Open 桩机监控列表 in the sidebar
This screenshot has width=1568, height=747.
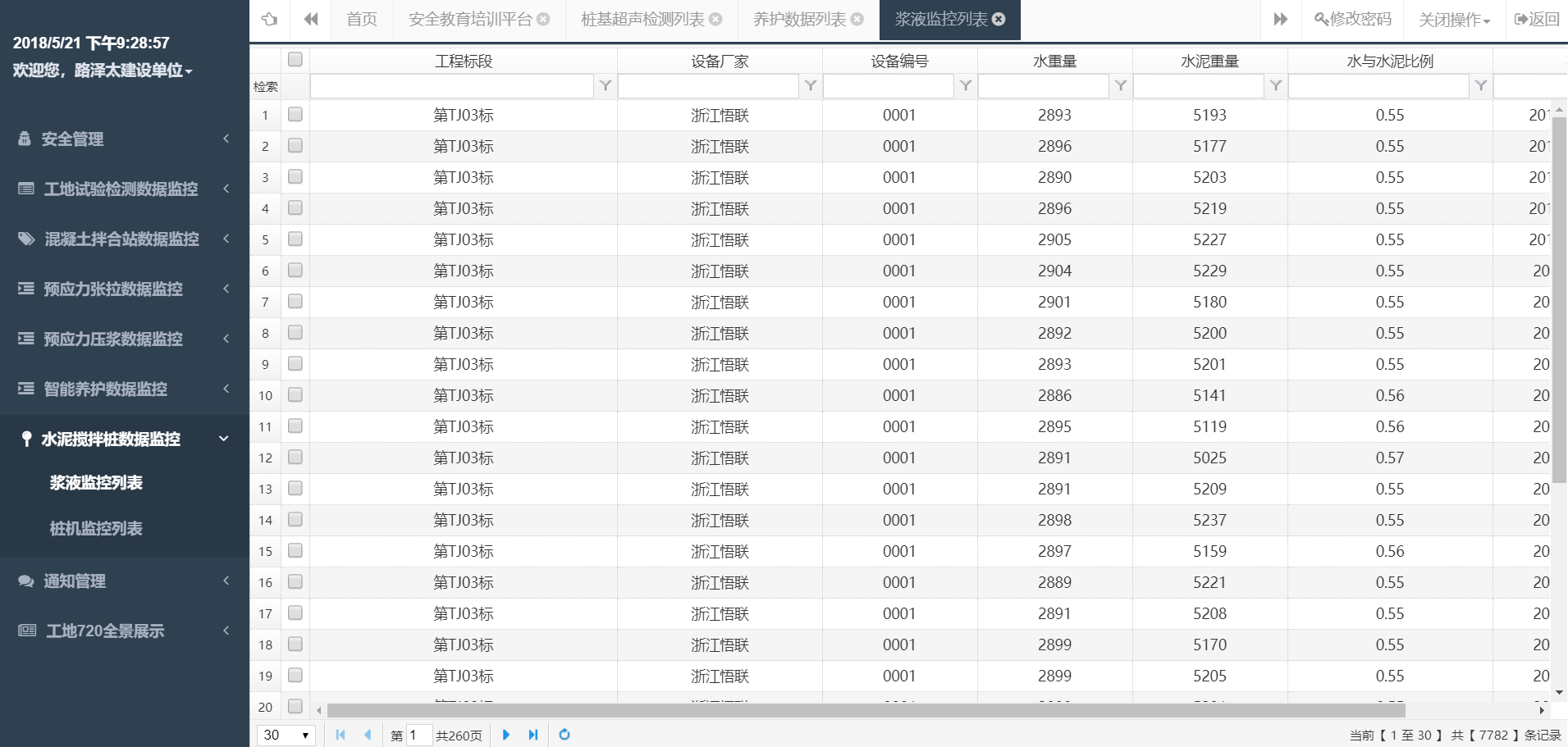[96, 529]
